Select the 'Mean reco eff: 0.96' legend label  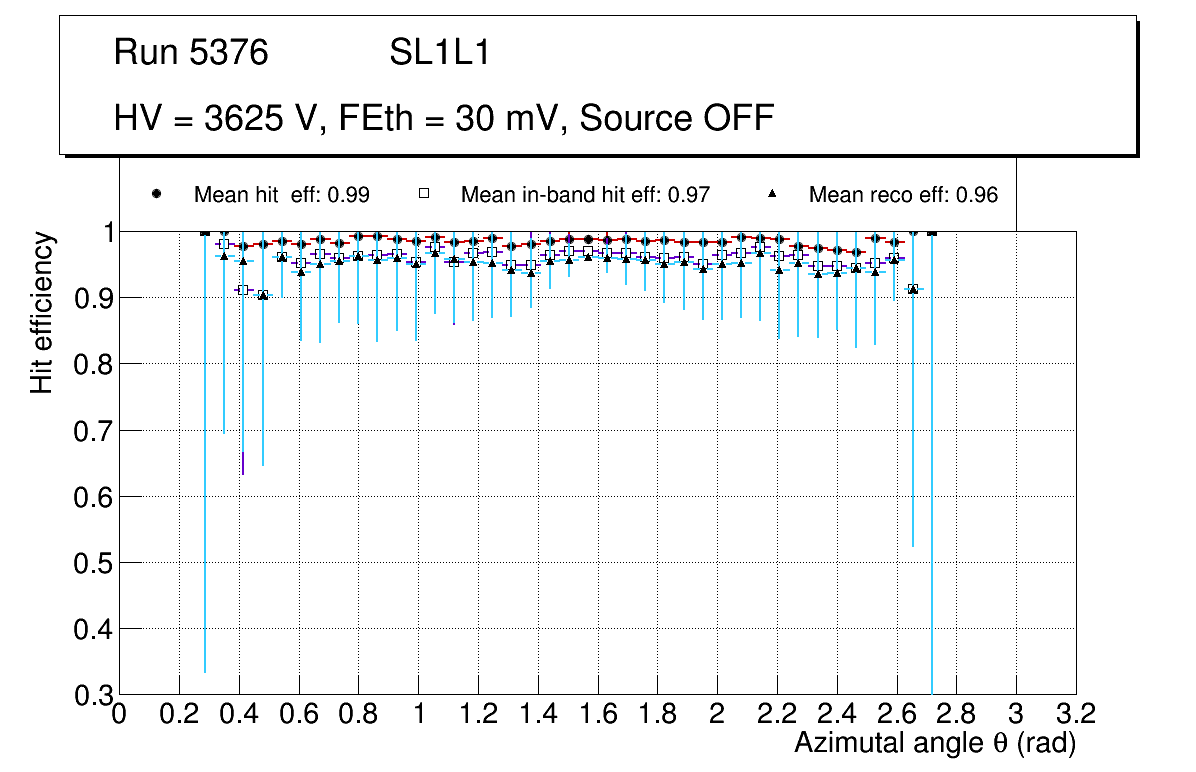click(x=903, y=195)
